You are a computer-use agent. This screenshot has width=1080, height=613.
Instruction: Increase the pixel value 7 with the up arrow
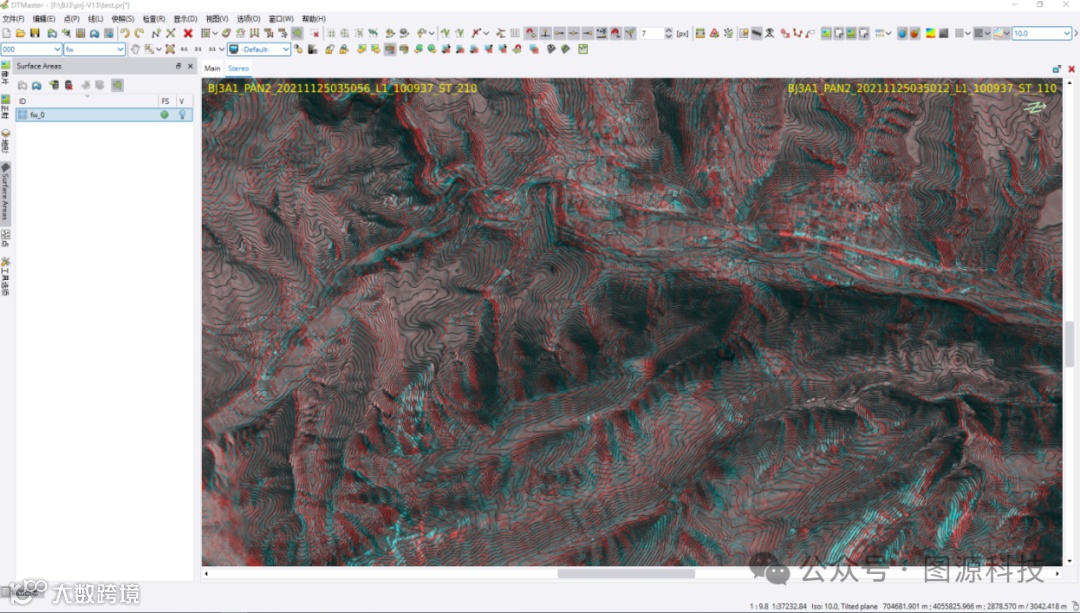click(x=668, y=30)
